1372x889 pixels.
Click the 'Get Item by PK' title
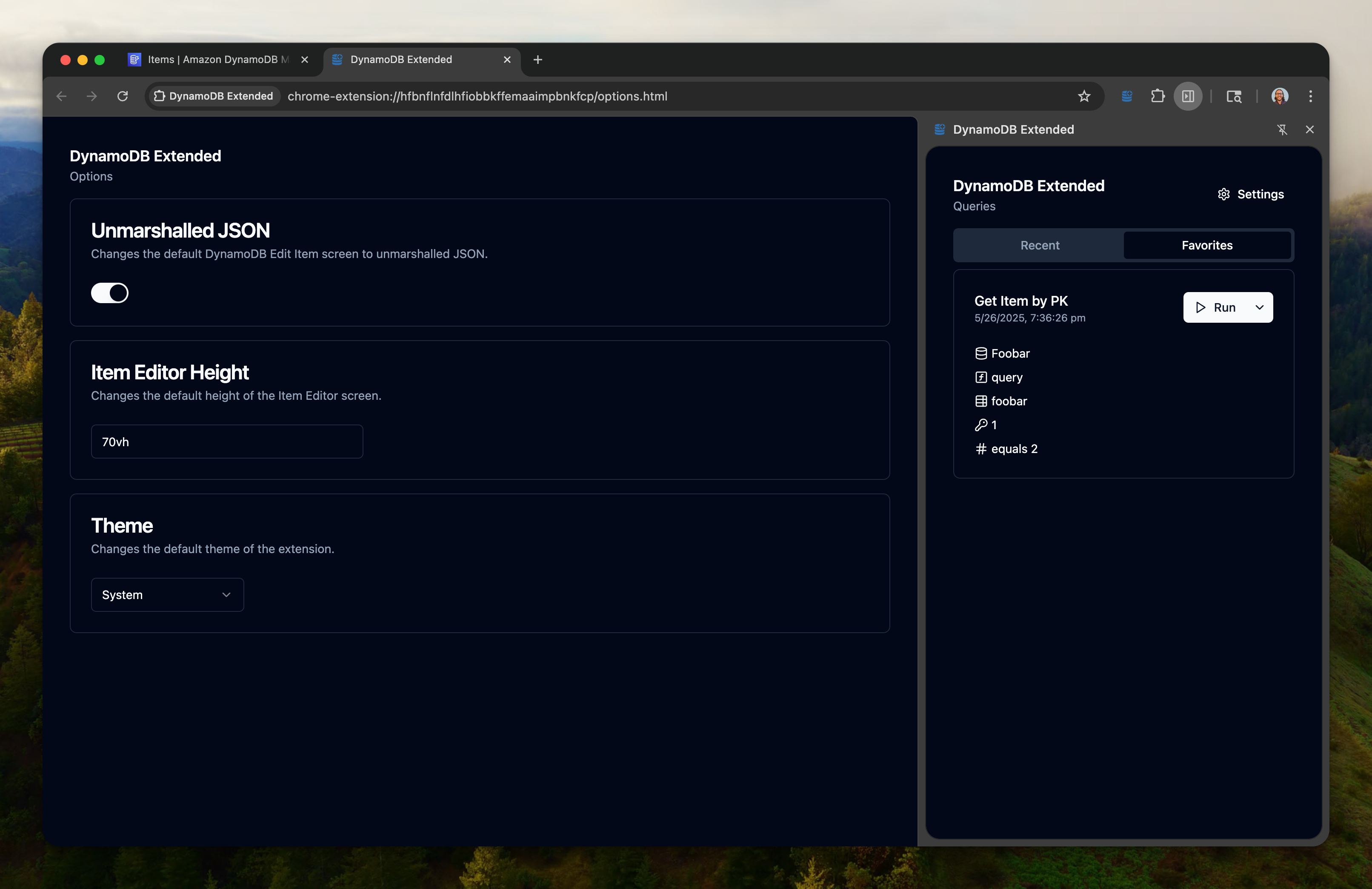point(1021,301)
